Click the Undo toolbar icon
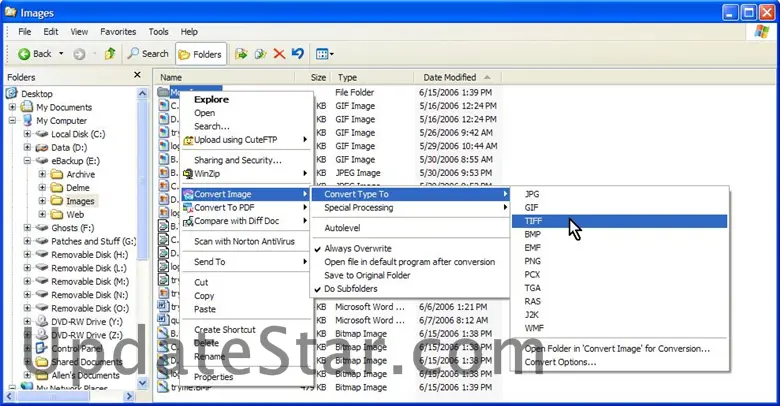Viewport: 780px width, 406px height. pos(297,54)
